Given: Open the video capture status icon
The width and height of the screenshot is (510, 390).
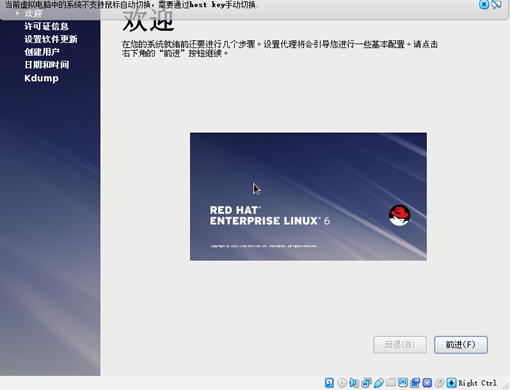Looking at the screenshot, I should coord(415,383).
